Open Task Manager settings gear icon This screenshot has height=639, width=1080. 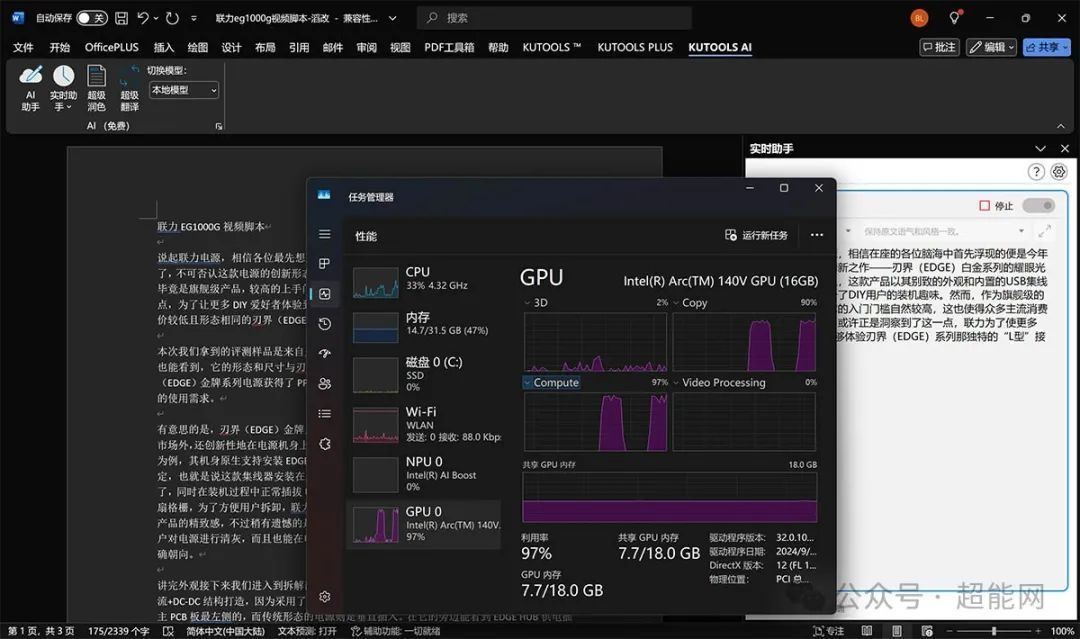click(x=324, y=596)
